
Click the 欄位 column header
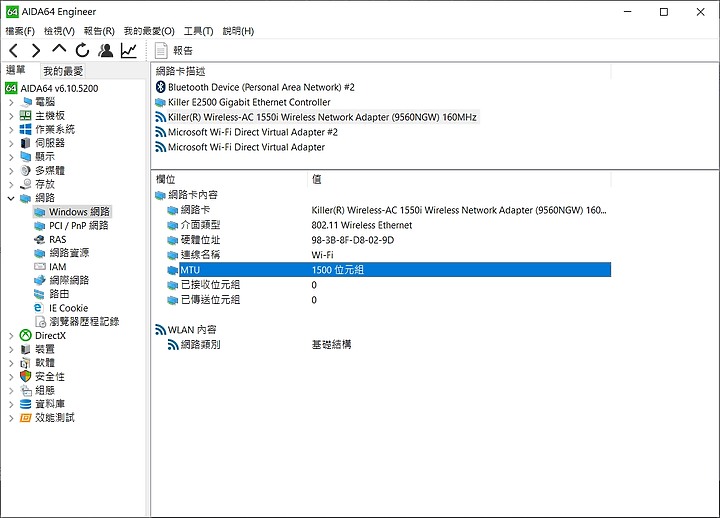click(x=229, y=179)
